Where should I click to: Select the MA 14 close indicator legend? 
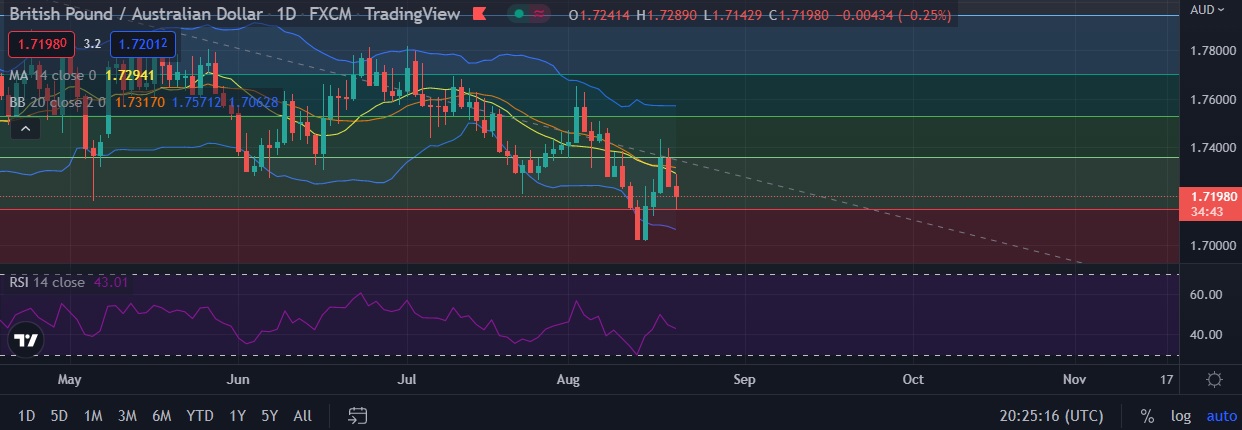pos(52,75)
